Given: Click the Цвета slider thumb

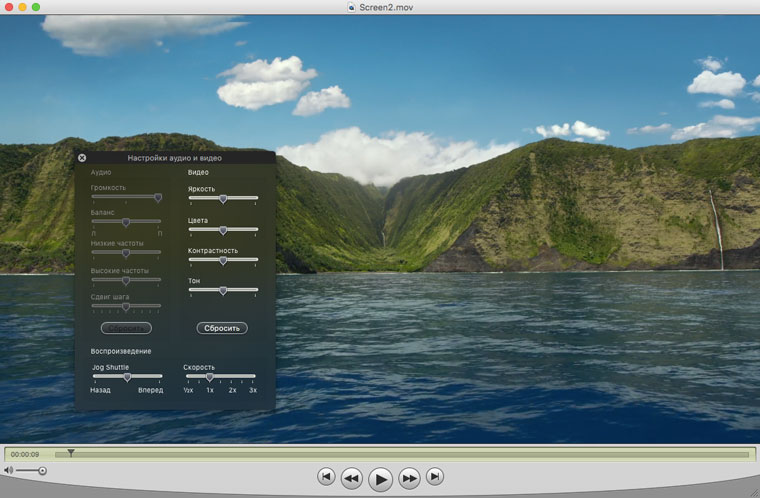Looking at the screenshot, I should tap(223, 230).
